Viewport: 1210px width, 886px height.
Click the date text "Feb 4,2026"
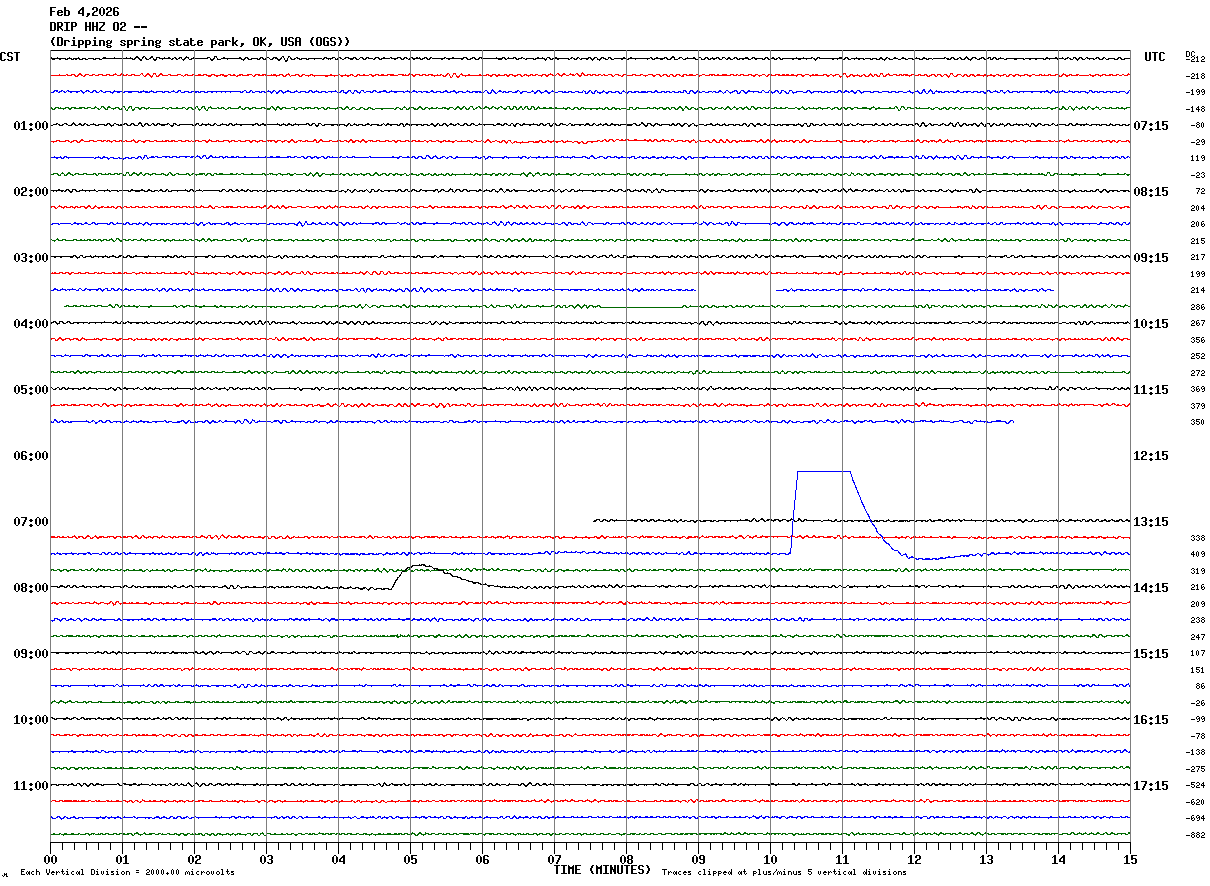tap(84, 12)
